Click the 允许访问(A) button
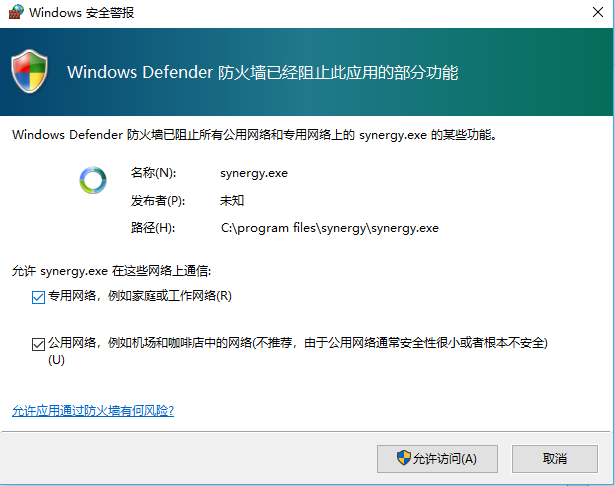The height and width of the screenshot is (486, 615). 437,459
